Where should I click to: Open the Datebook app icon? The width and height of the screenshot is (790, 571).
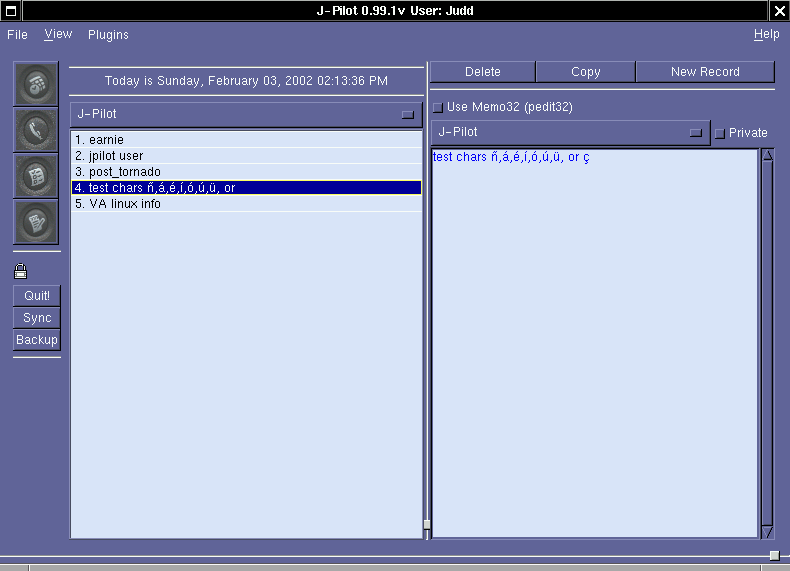[36, 84]
